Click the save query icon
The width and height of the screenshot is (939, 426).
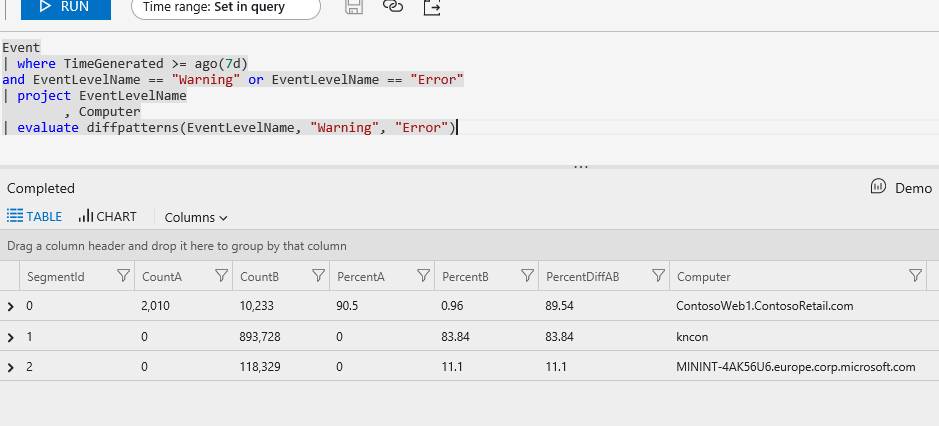[x=353, y=7]
